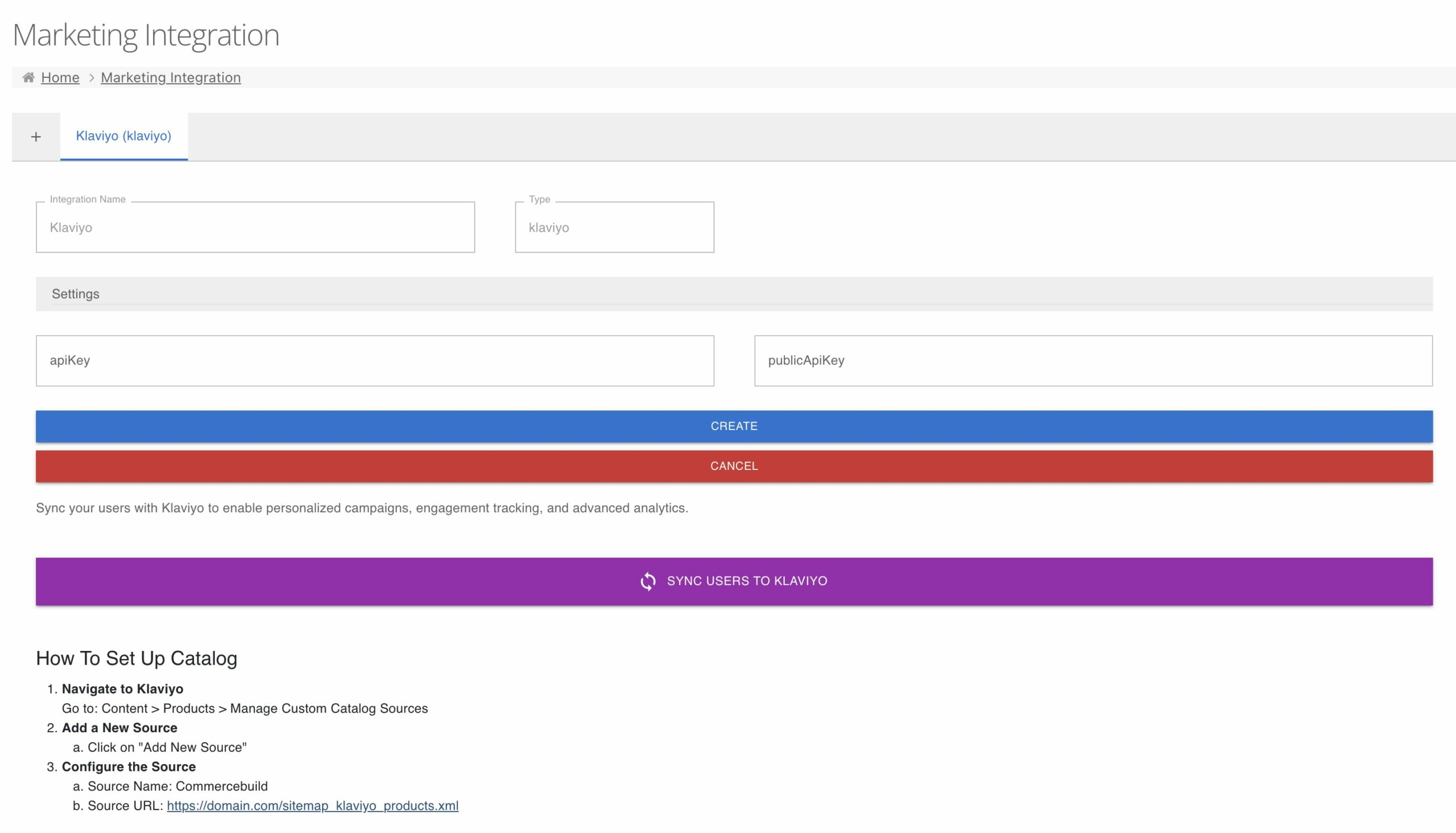Viewport: 1456px width, 833px height.
Task: Click step 1 Navigate to Klaviyo text
Action: point(123,689)
